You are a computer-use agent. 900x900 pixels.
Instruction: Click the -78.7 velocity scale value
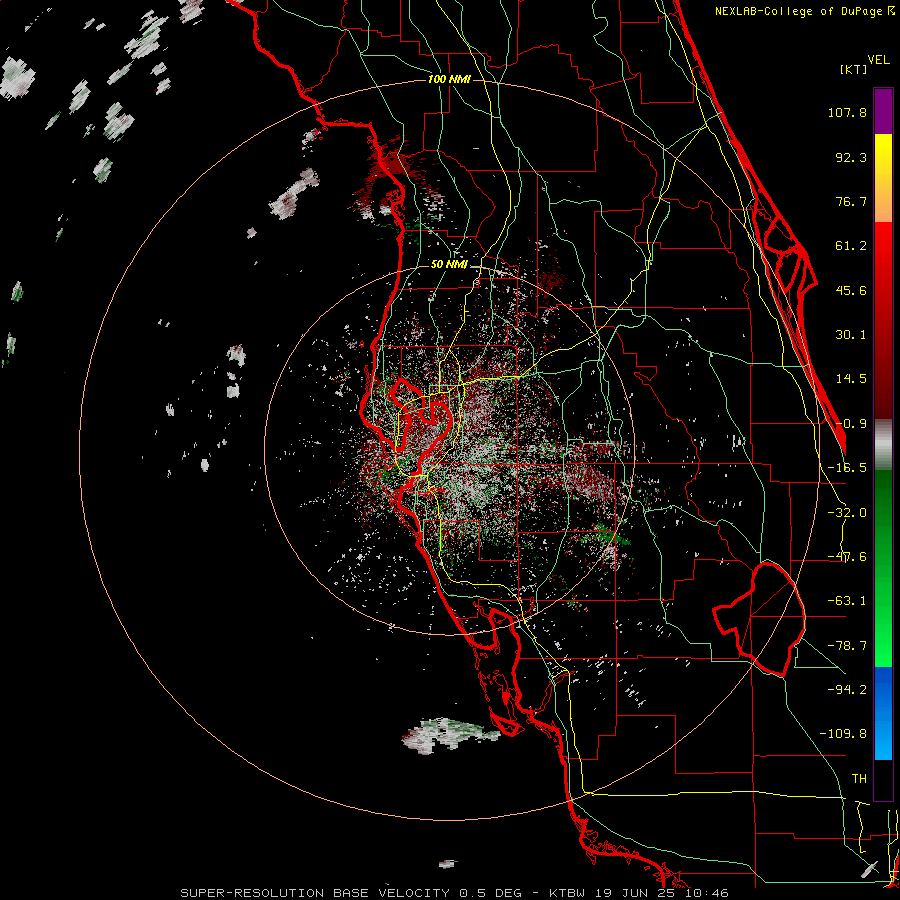847,646
